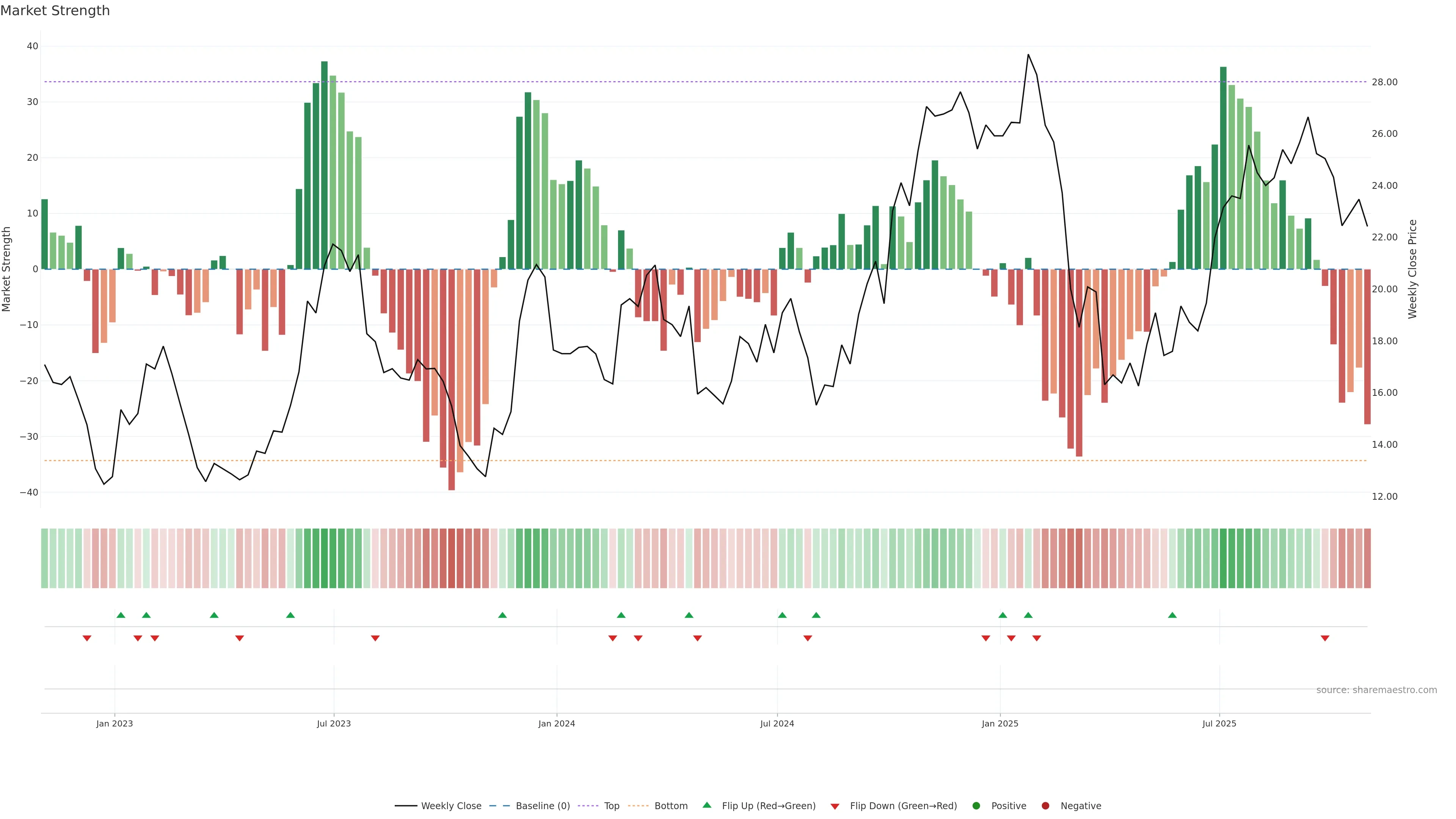The image size is (1456, 819).
Task: Click green Flip Up legend triangle icon
Action: pos(706,805)
